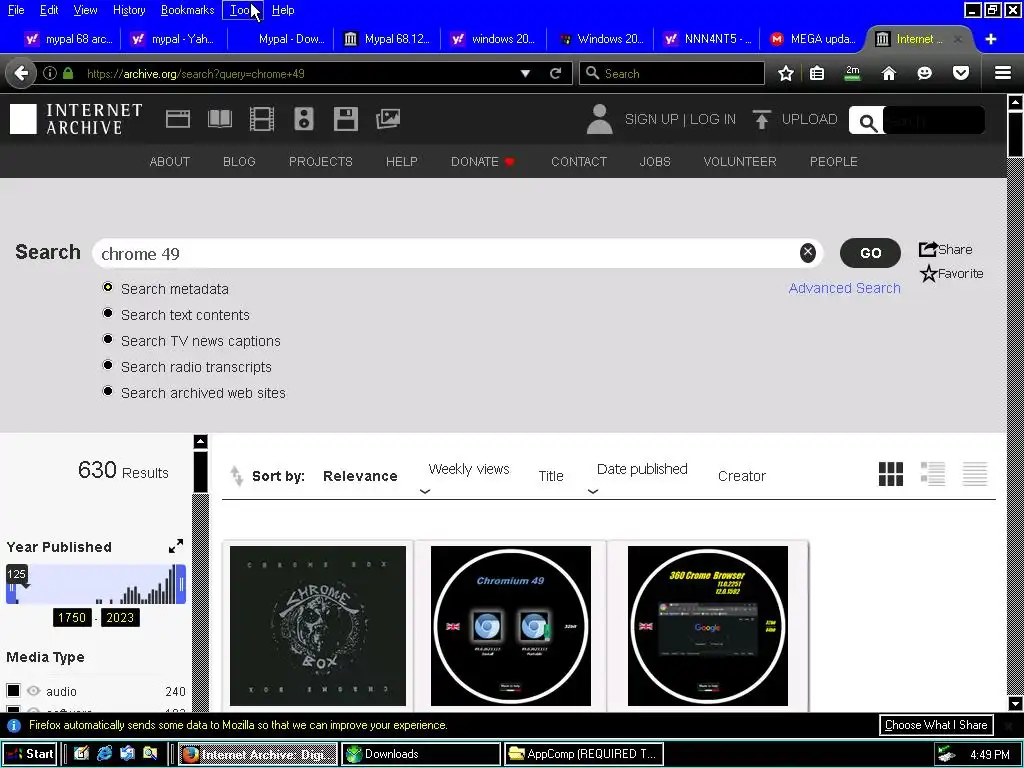Switch to Downloads window in taskbar
This screenshot has width=1024, height=768.
(x=421, y=754)
